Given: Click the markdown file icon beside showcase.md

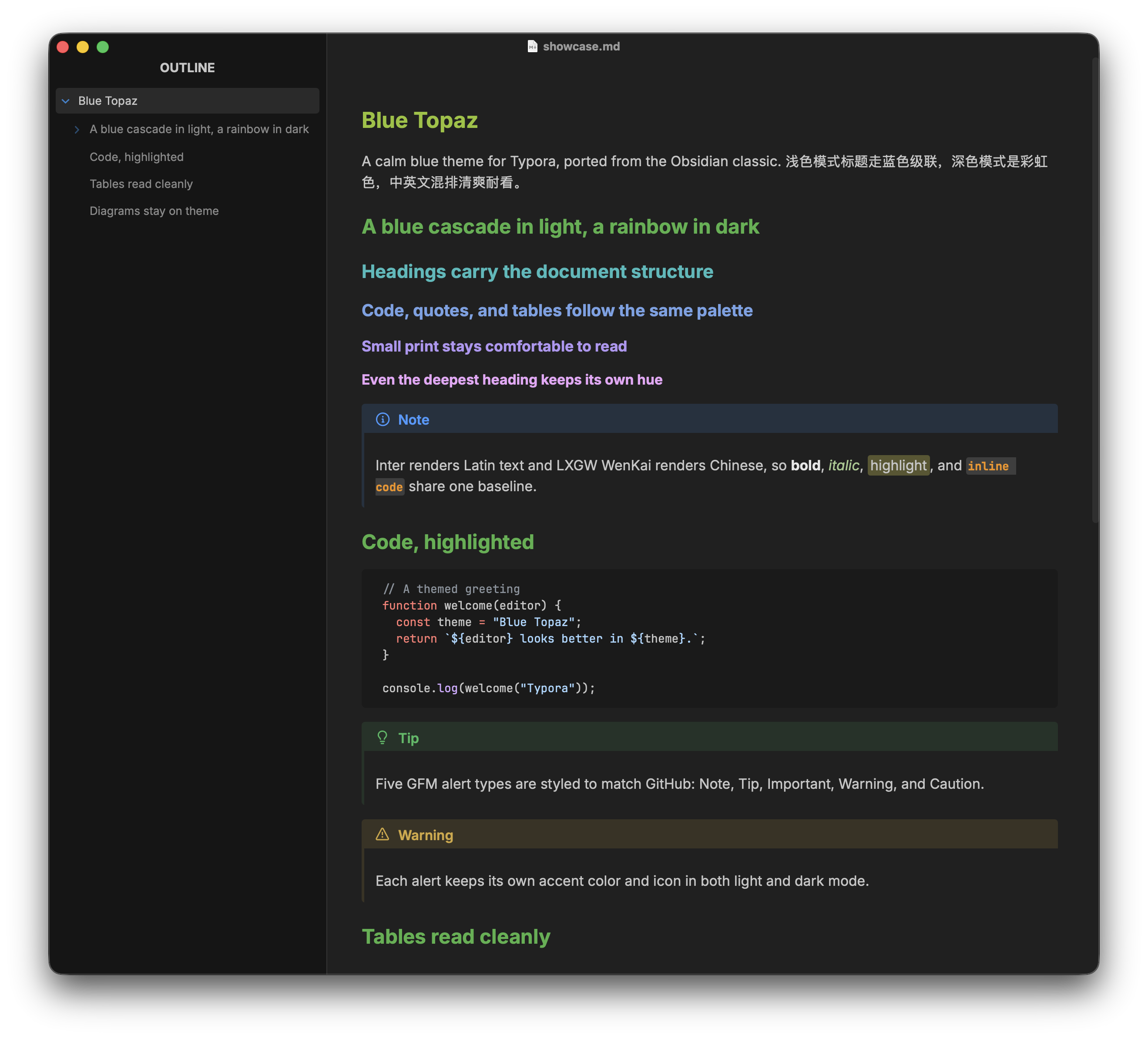Looking at the screenshot, I should [x=532, y=46].
